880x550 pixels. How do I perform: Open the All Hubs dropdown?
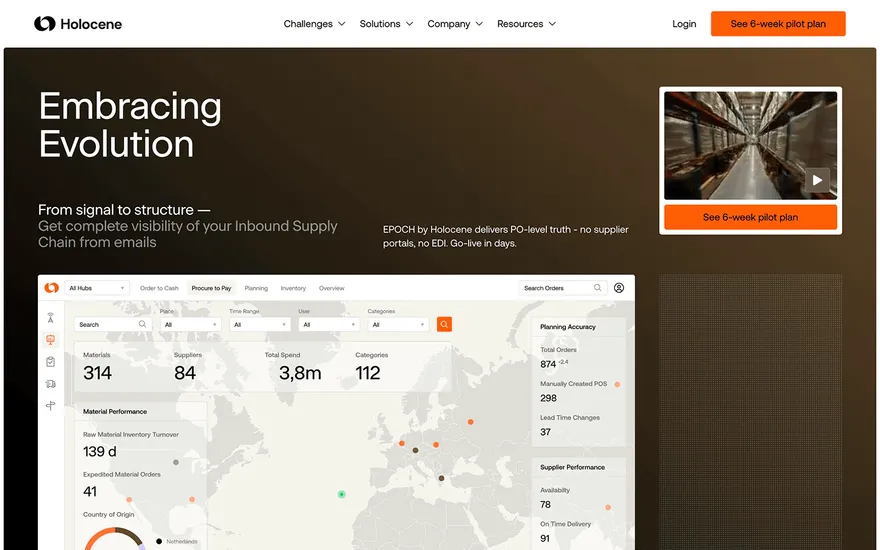pyautogui.click(x=97, y=288)
